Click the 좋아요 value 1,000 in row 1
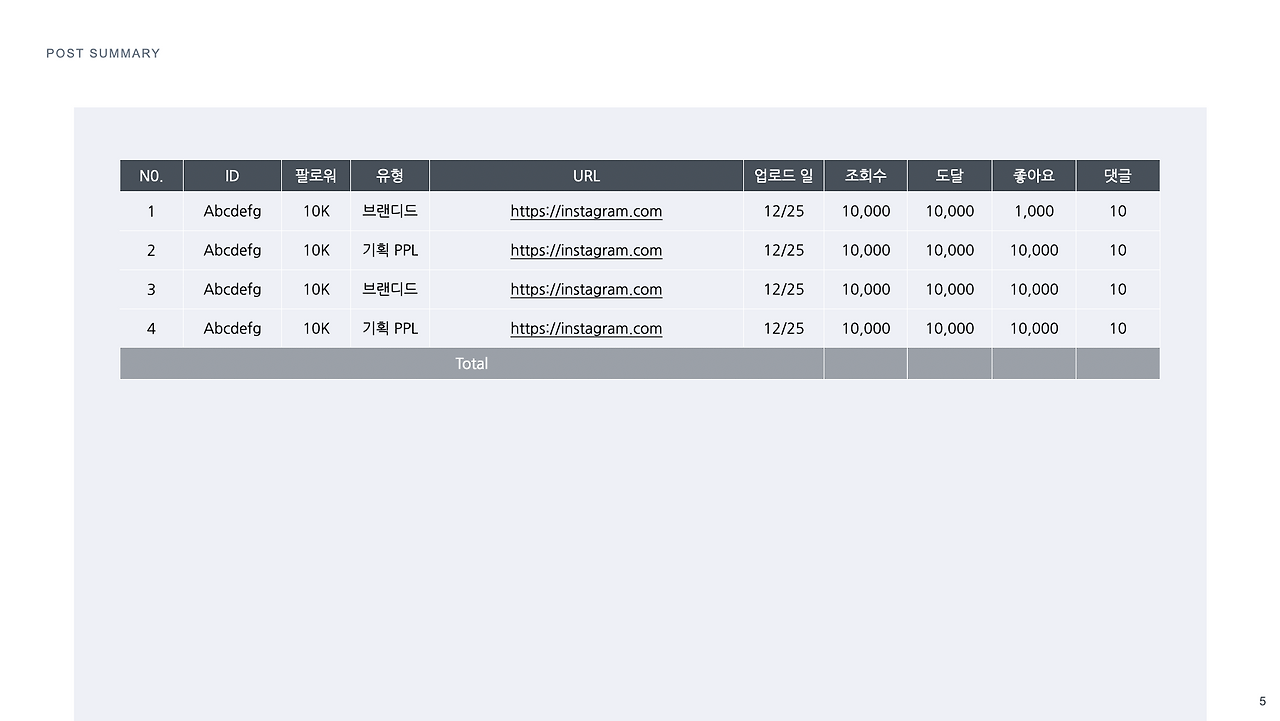 tap(1034, 211)
